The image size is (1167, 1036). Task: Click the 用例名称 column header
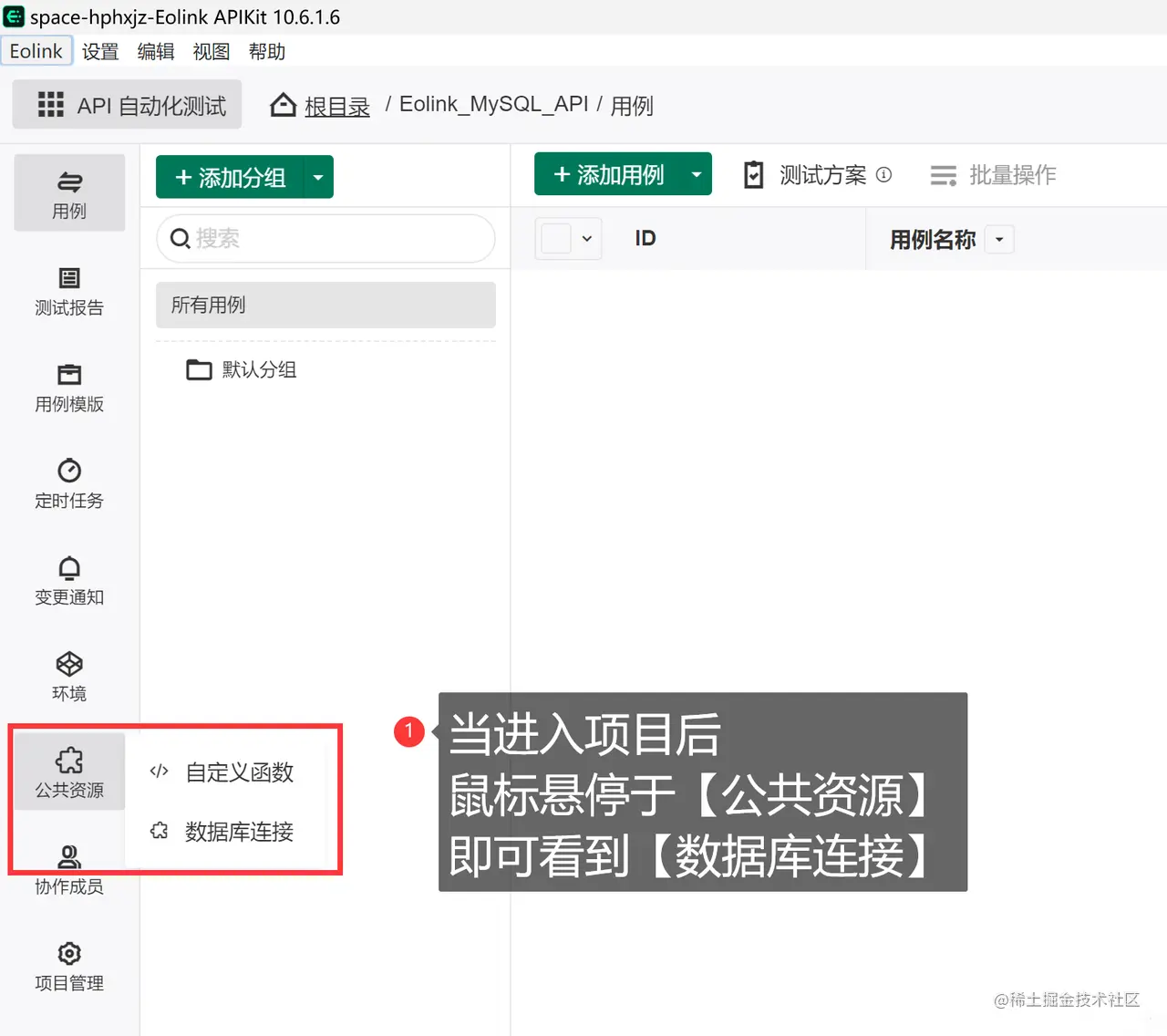tap(933, 240)
